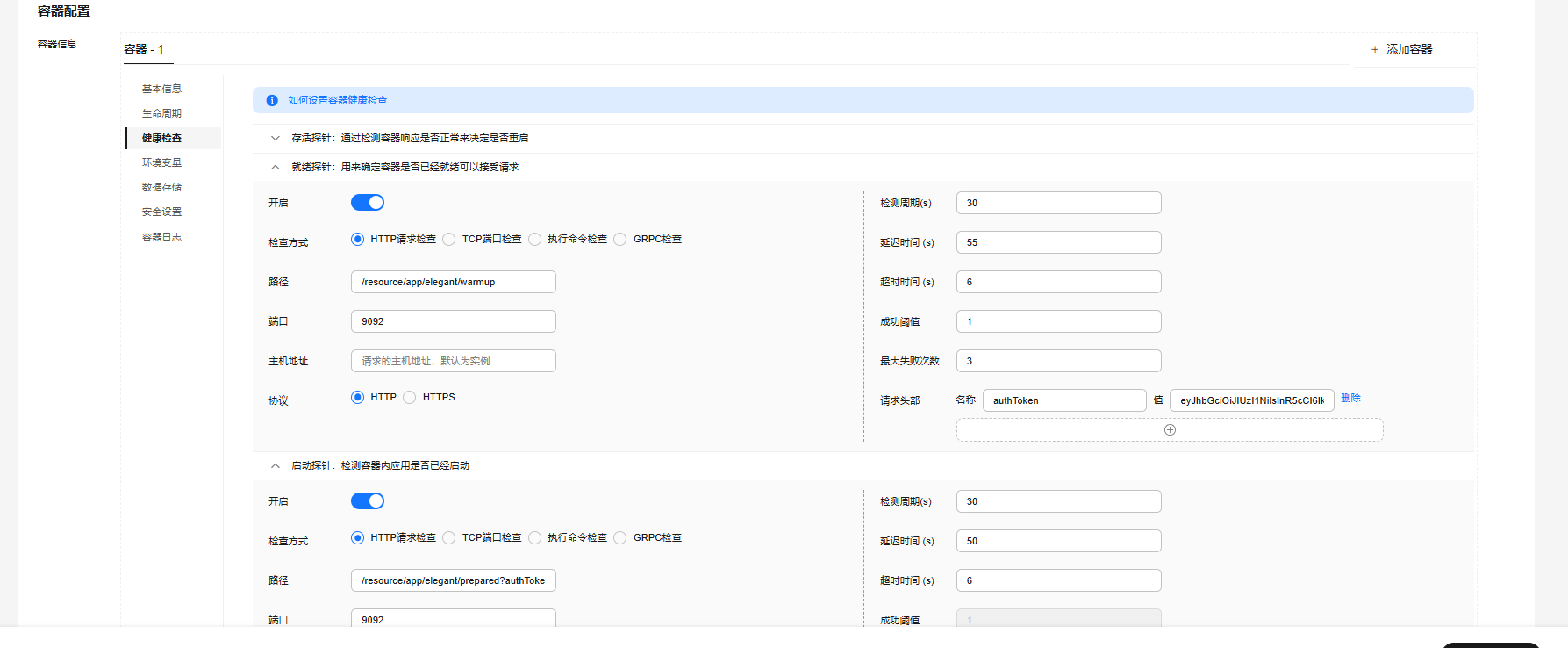This screenshot has height=648, width=1568.
Task: Open the 安全设置 side menu item
Action: (161, 212)
